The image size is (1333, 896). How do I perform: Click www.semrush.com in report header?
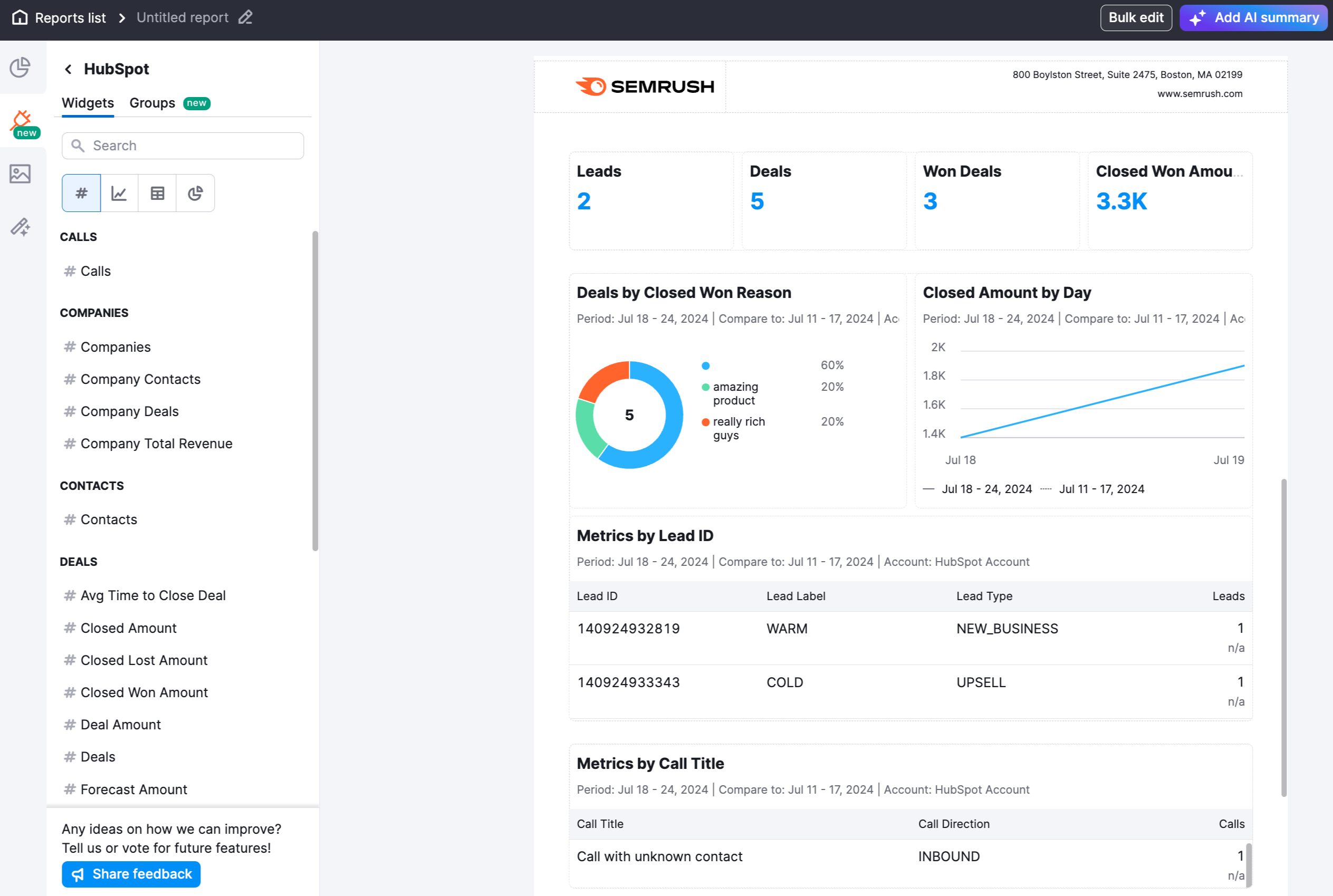click(1200, 94)
